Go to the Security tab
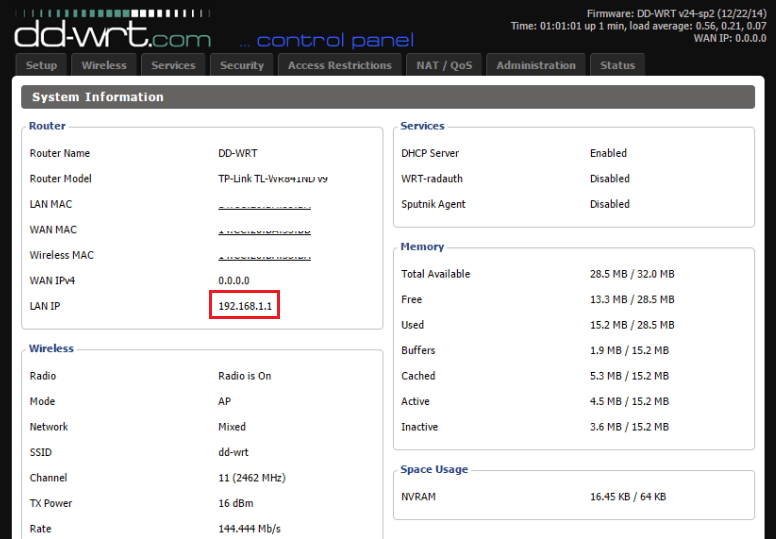 click(x=242, y=65)
